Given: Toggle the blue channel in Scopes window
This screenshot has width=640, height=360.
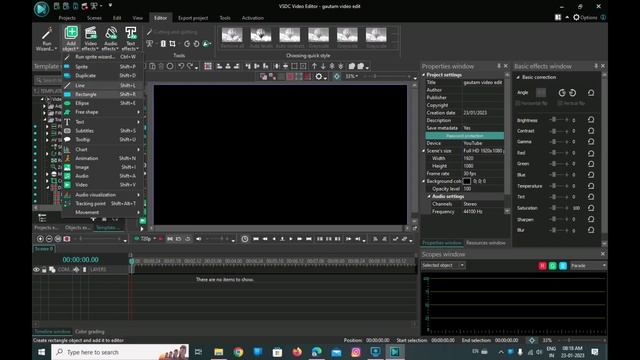Looking at the screenshot, I should 562,266.
